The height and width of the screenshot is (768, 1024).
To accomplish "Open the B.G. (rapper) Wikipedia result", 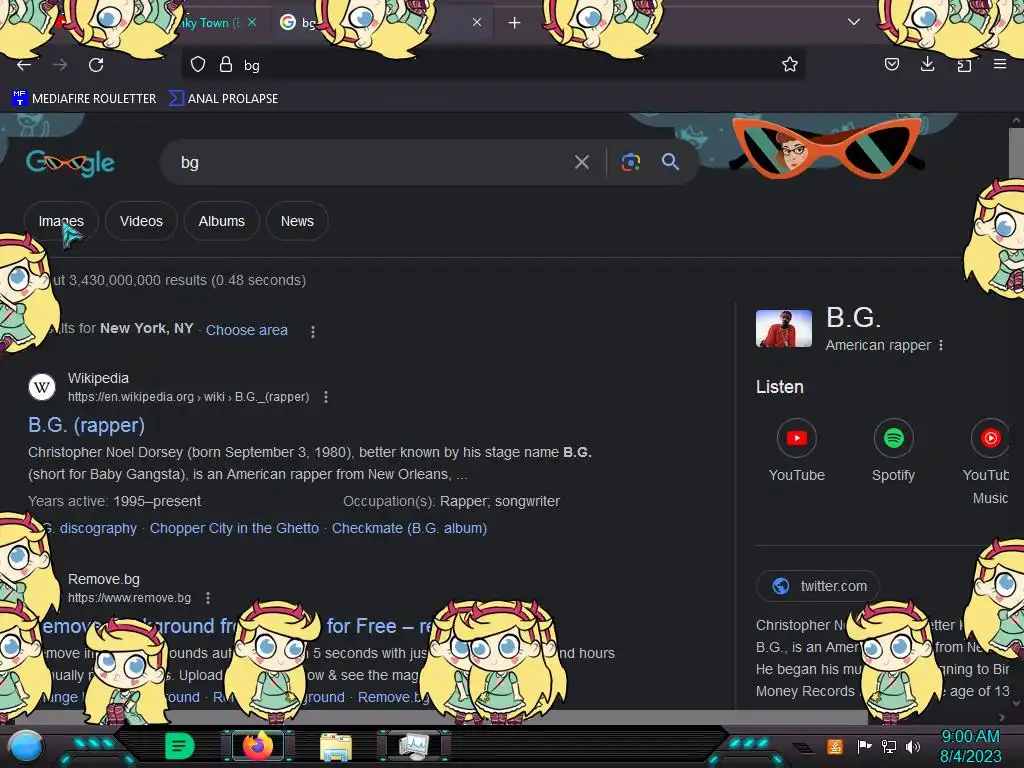I will (x=86, y=425).
